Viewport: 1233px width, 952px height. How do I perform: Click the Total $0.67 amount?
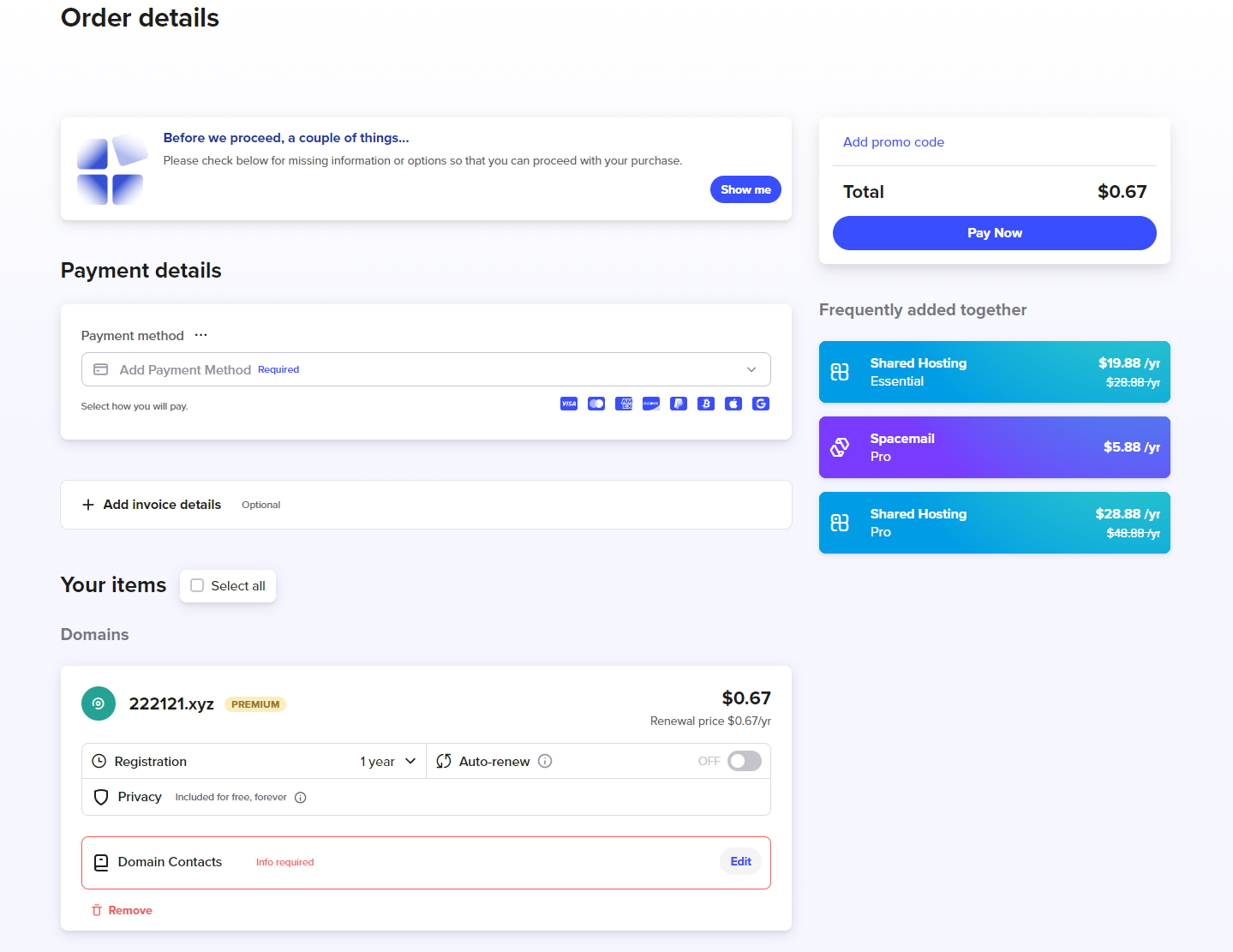pos(1122,192)
